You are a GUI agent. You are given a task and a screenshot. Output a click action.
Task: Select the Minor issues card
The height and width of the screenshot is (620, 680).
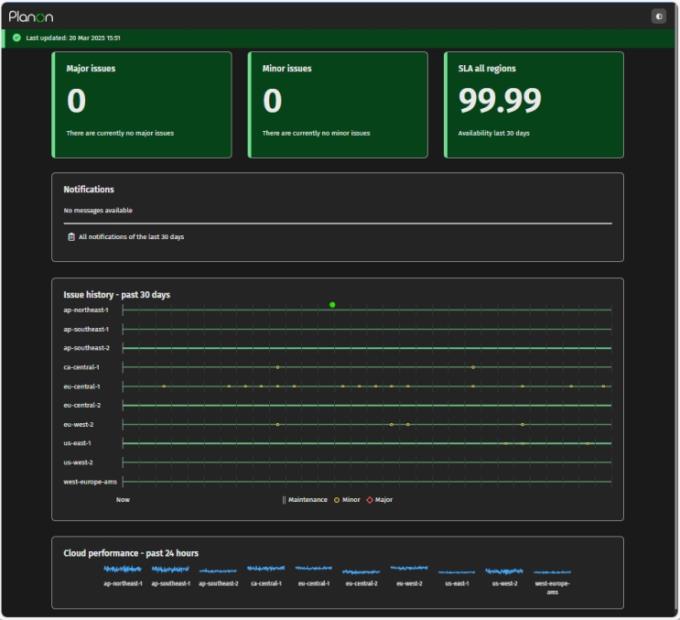(x=338, y=104)
